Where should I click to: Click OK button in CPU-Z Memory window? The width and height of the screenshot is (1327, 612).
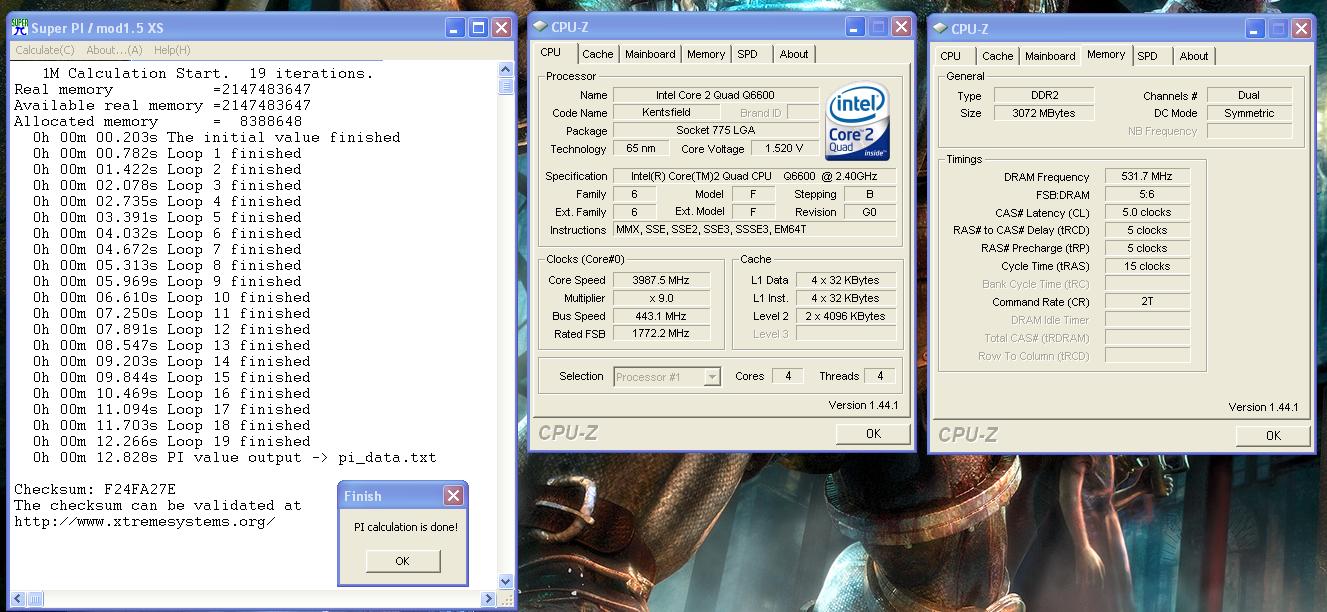point(1273,435)
